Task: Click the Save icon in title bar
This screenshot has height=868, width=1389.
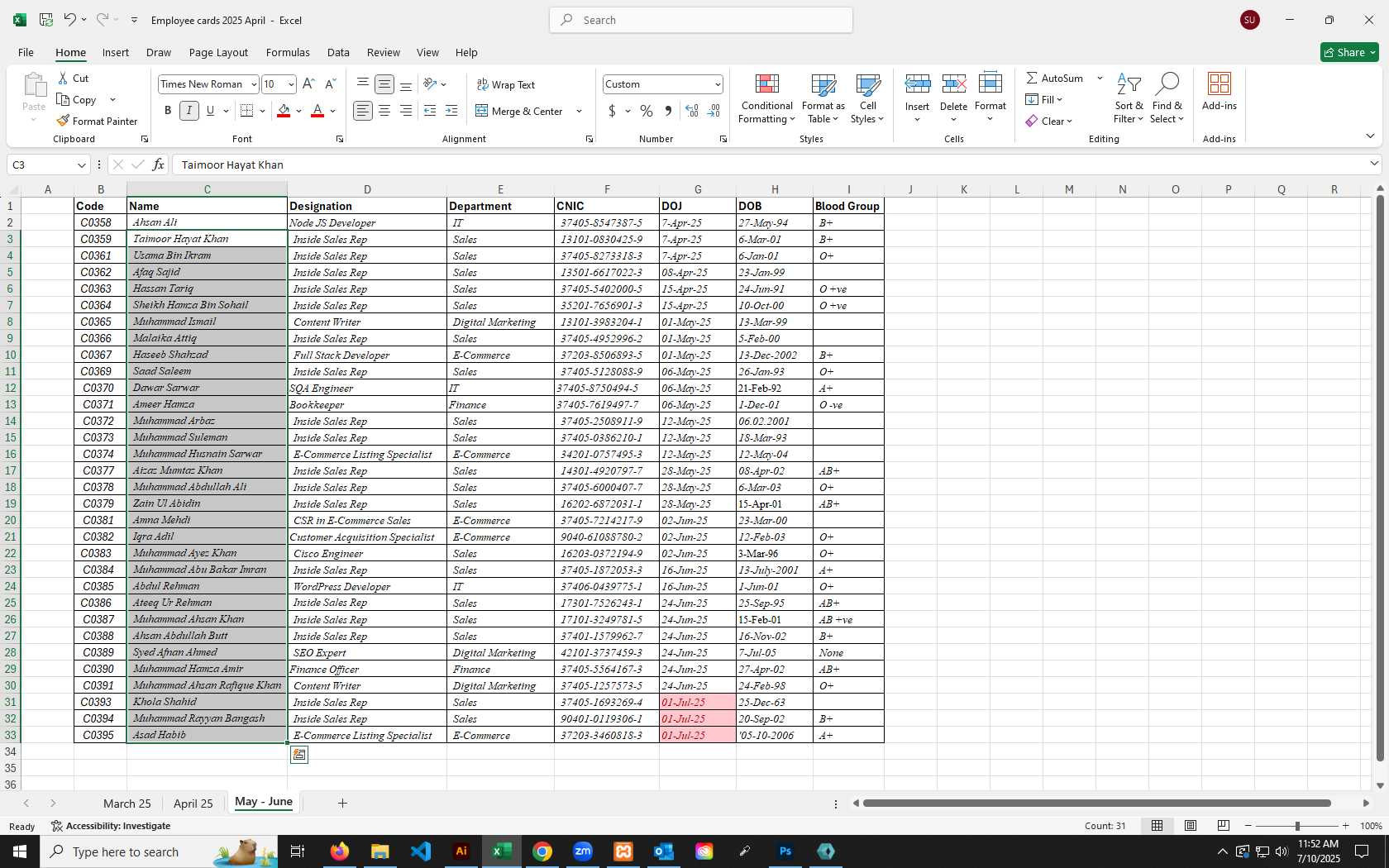Action: pyautogui.click(x=46, y=20)
